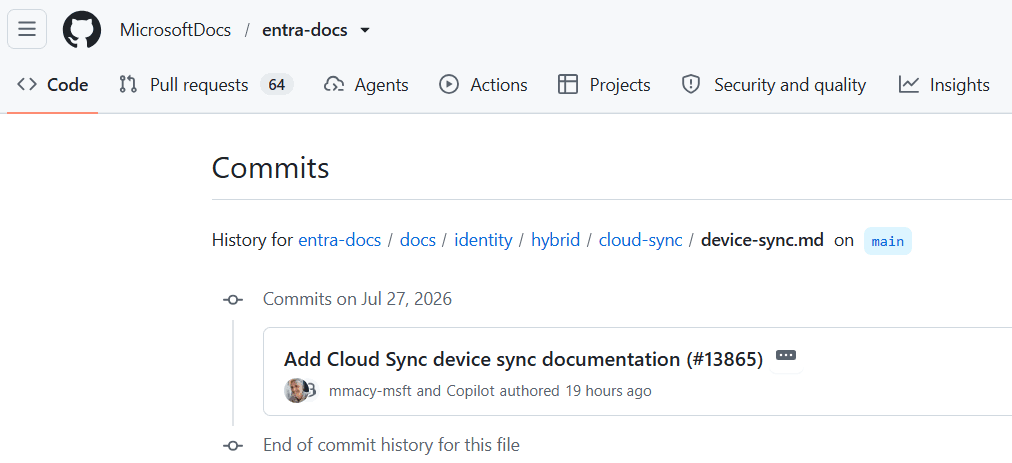Open the Copilot co-author link

click(x=471, y=391)
